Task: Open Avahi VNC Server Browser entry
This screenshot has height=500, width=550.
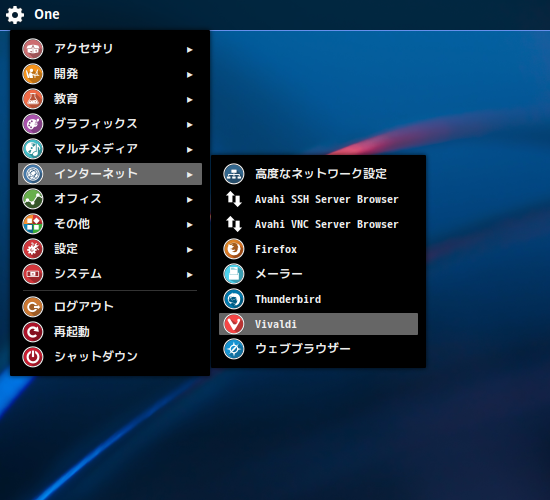Action: 318,224
